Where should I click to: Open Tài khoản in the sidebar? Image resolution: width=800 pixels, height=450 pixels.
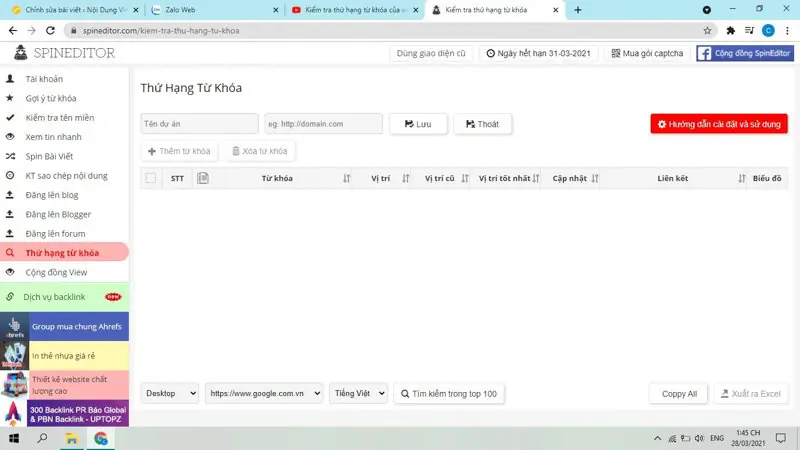(44, 79)
